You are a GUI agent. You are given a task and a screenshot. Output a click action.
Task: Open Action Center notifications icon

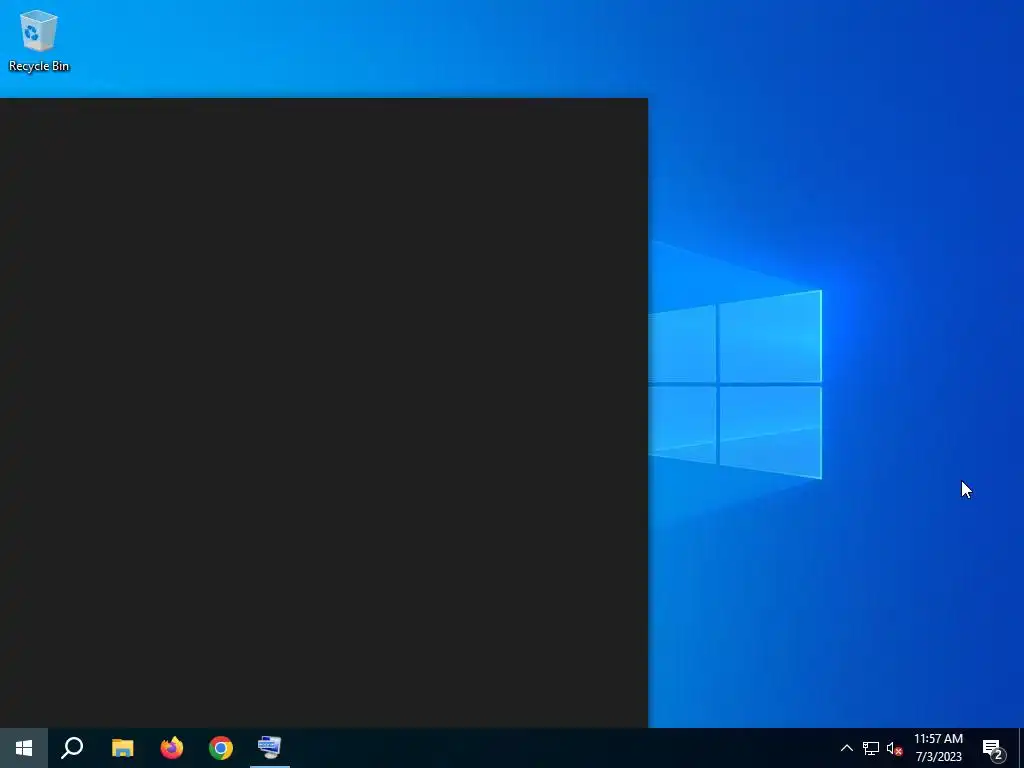click(994, 748)
